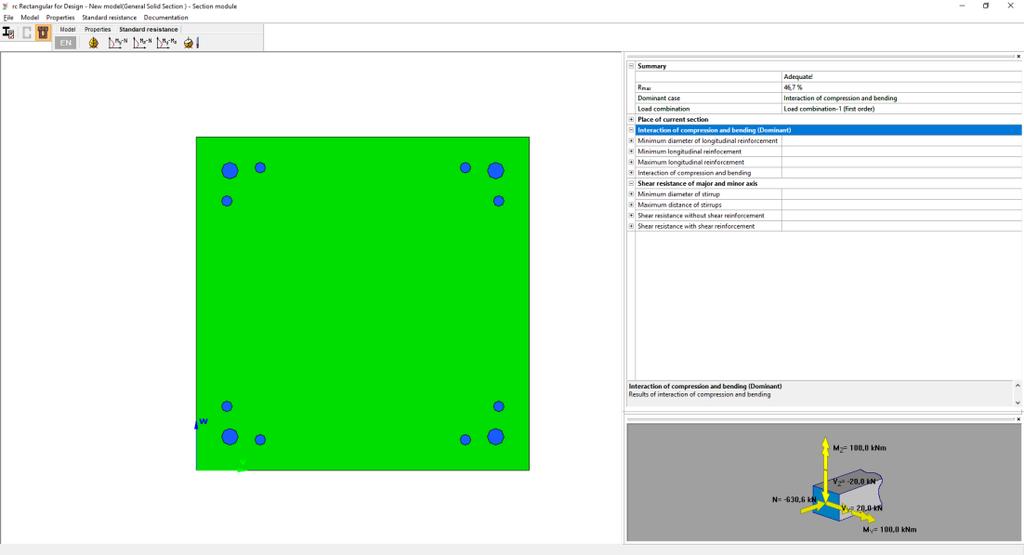Viewport: 1024px width, 555px height.
Task: Expand Minimum diameter of stirrup
Action: pos(632,194)
